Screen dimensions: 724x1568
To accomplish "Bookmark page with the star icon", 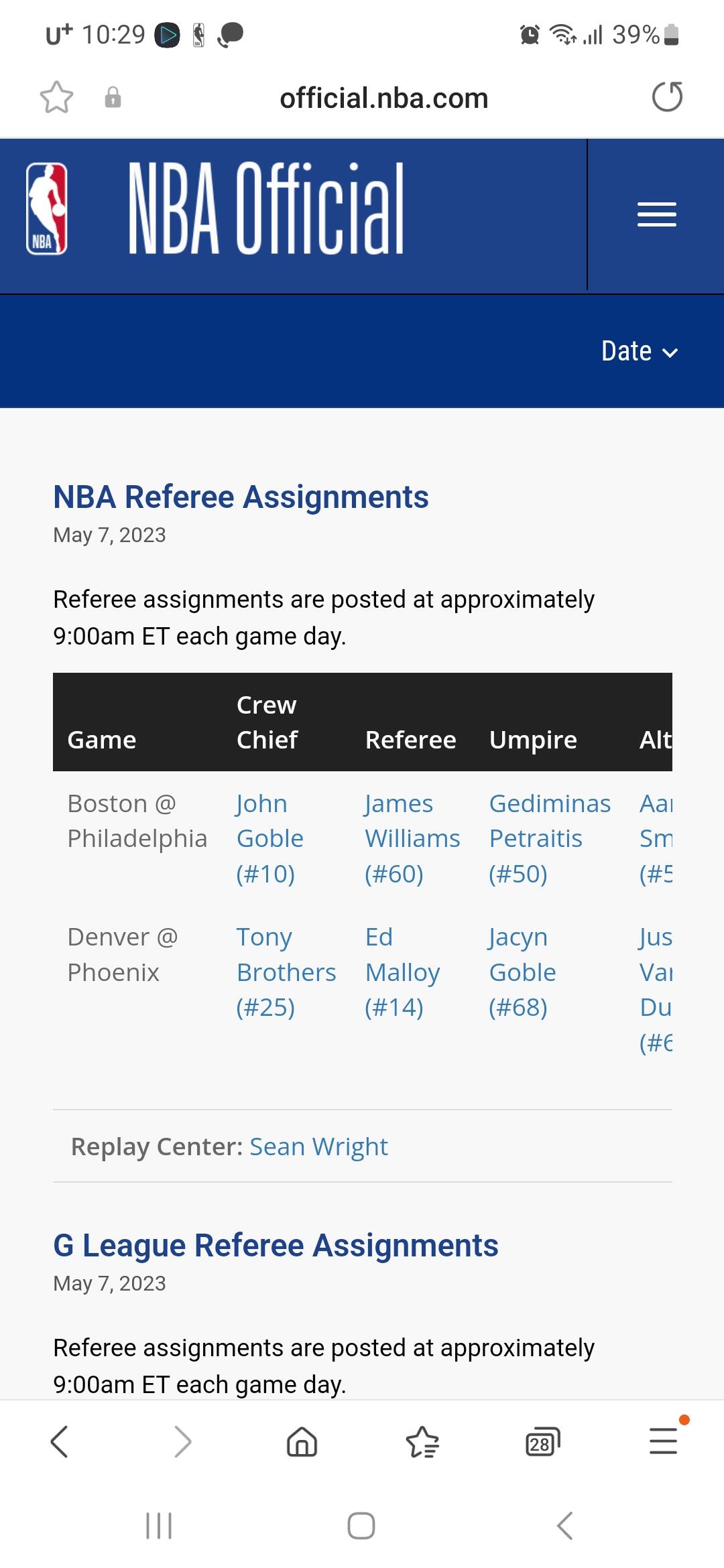I will tap(56, 98).
